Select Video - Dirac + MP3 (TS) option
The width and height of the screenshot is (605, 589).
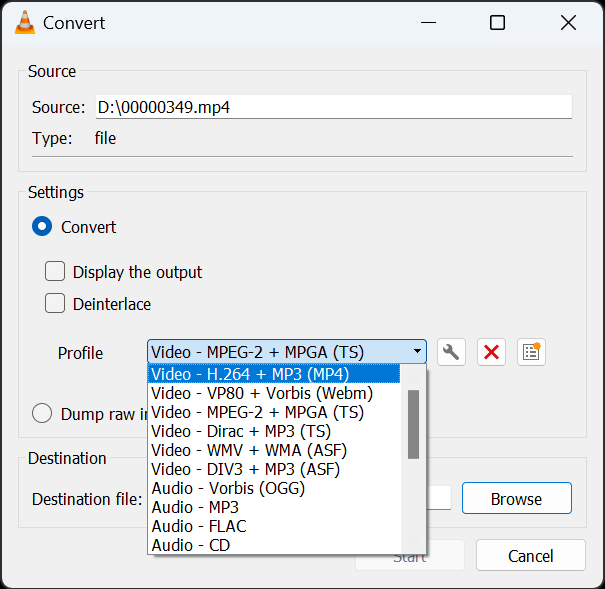(x=274, y=431)
